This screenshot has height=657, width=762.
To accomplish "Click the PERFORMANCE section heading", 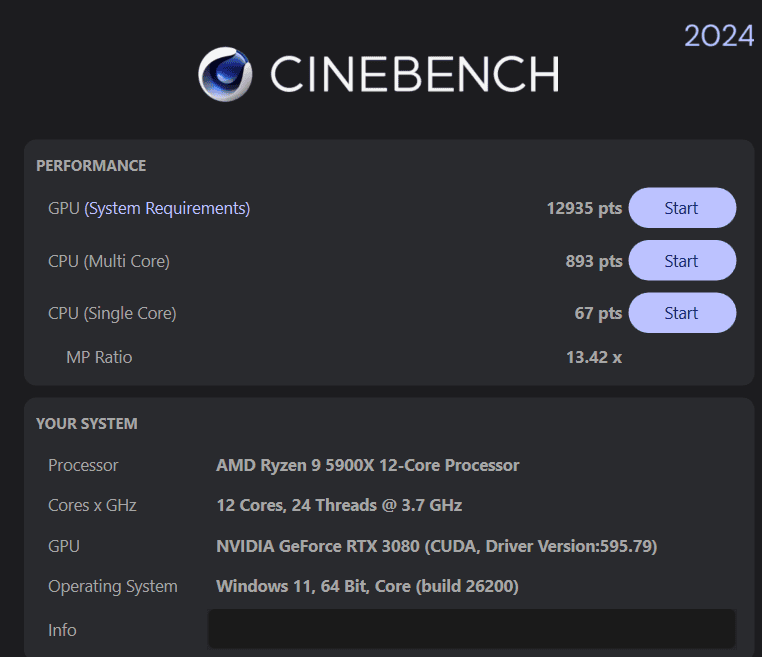I will point(91,166).
